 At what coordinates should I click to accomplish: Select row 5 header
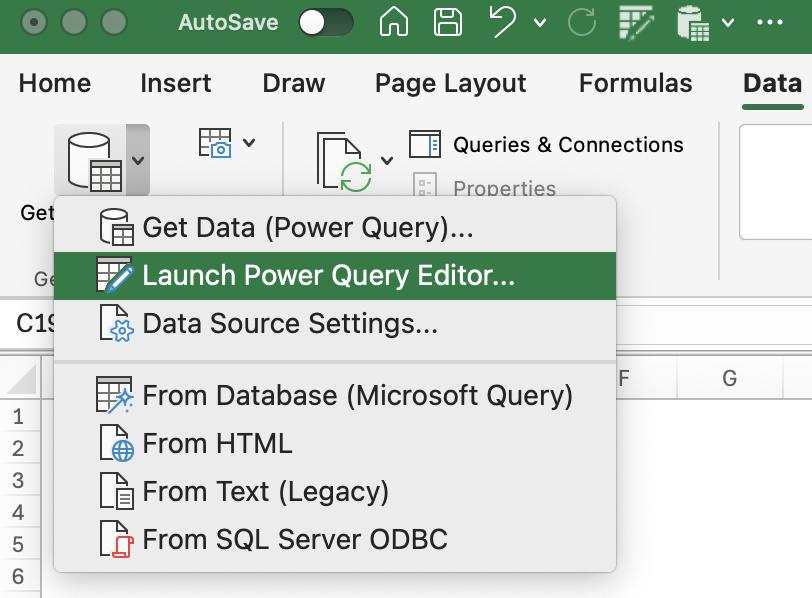(20, 545)
